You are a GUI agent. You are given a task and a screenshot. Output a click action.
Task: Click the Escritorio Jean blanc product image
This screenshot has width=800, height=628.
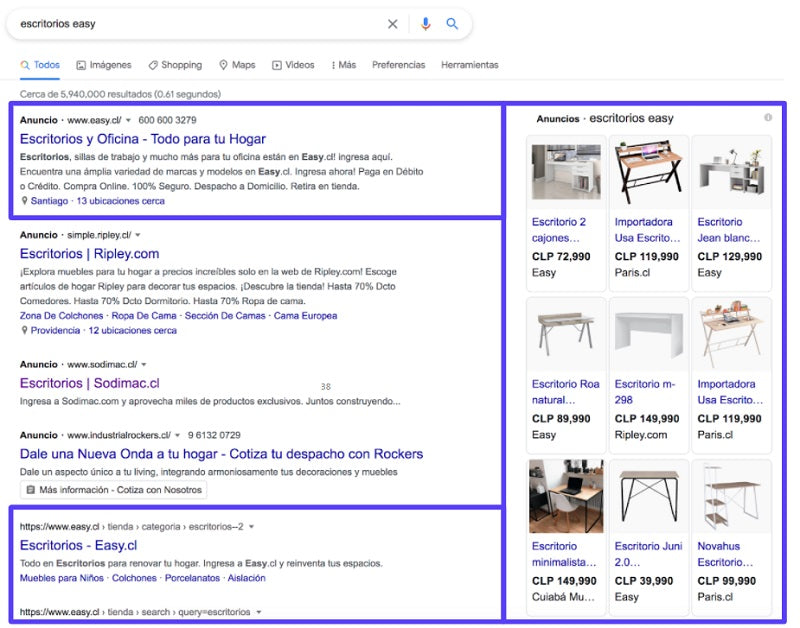732,172
